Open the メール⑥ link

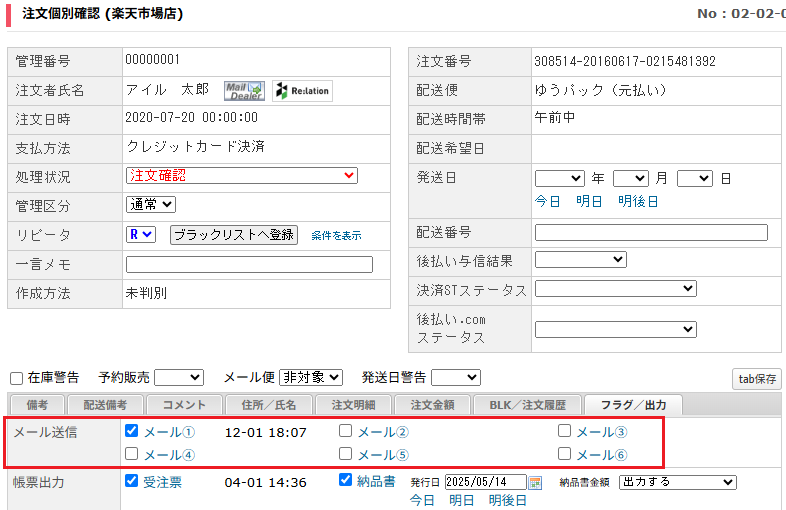pyautogui.click(x=602, y=455)
